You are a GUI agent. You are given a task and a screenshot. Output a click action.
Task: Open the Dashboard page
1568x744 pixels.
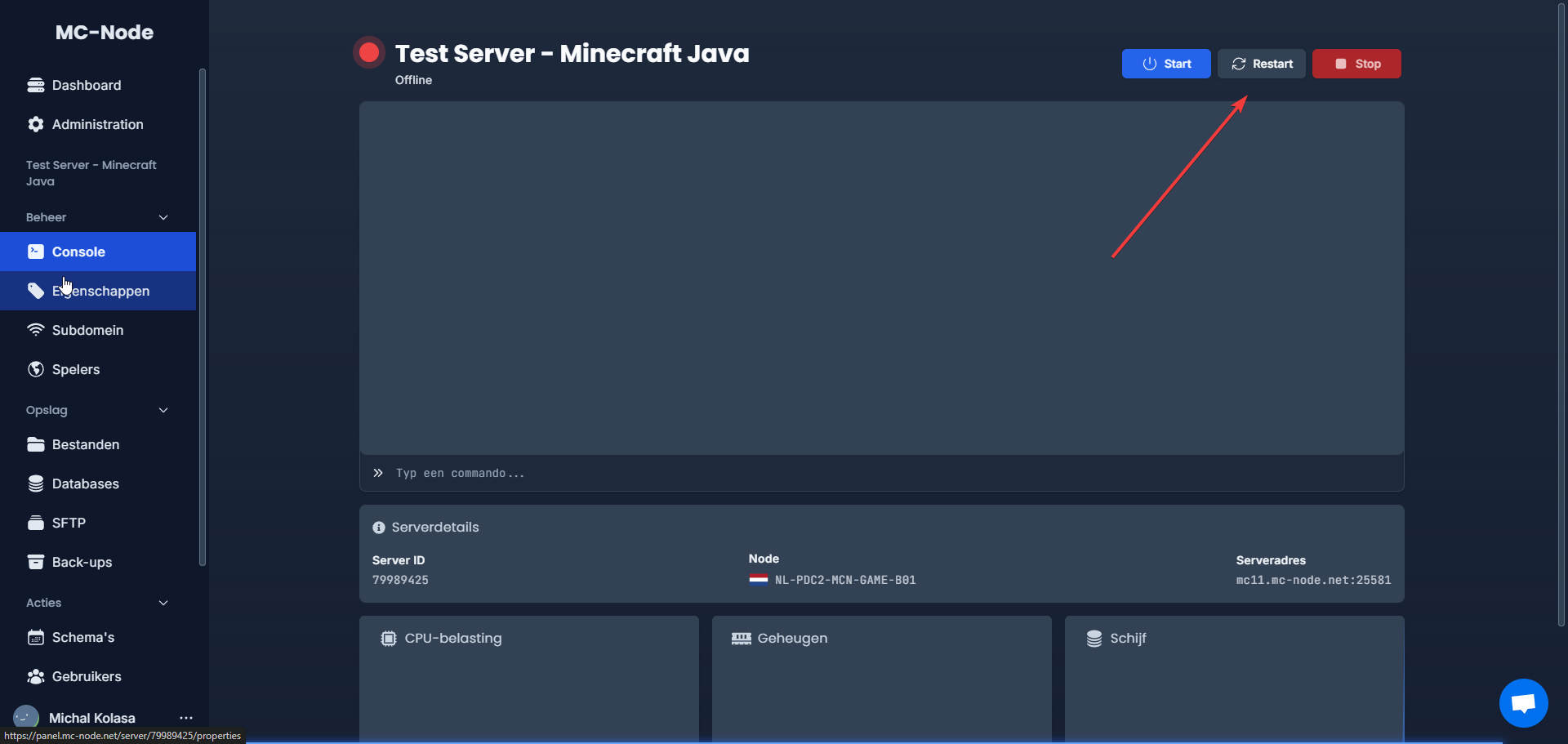click(98, 85)
